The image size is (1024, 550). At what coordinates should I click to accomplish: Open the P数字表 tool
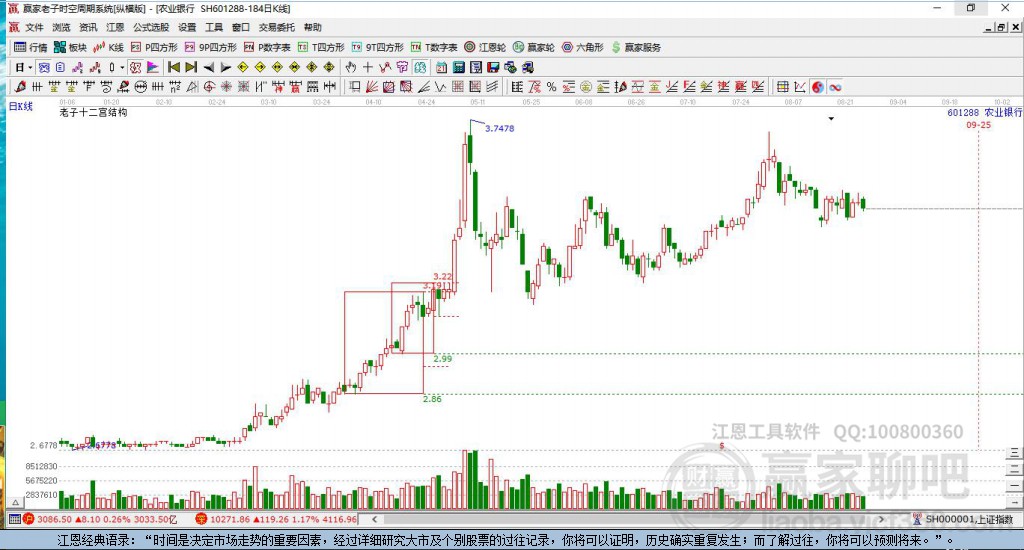(266, 47)
